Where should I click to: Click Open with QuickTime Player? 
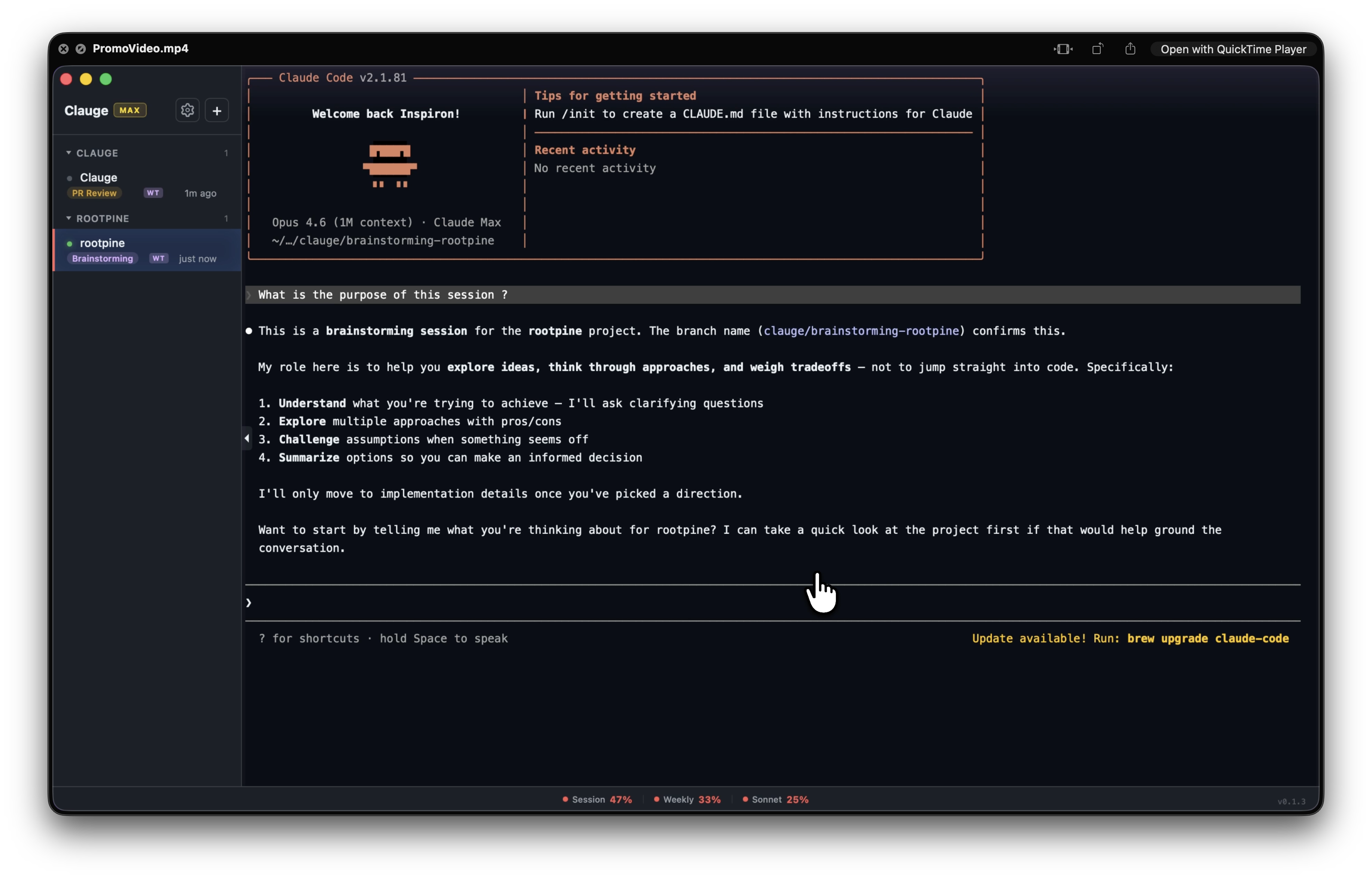tap(1233, 49)
